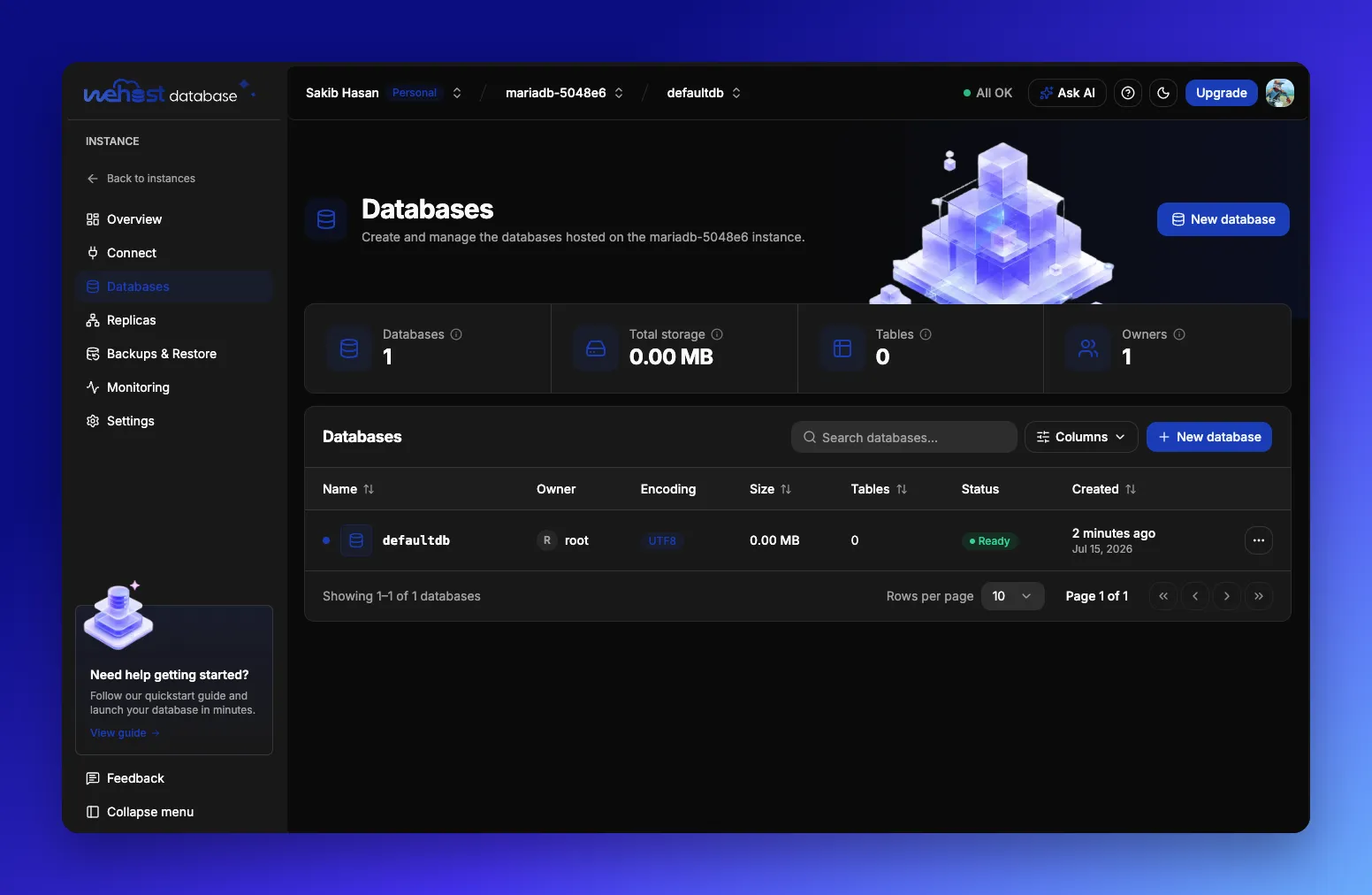Open the Feedback option
The image size is (1372, 895).
[174, 778]
